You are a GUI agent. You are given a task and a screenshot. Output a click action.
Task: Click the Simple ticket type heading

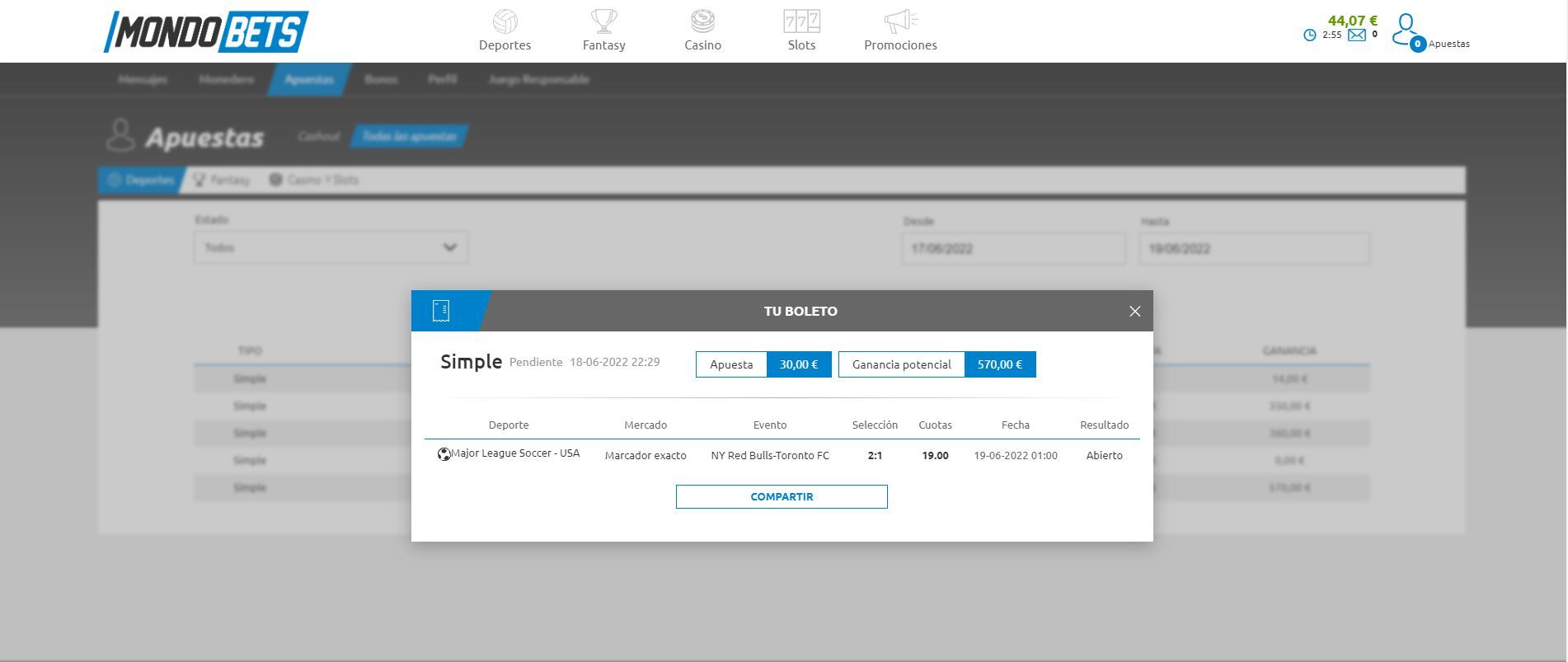pyautogui.click(x=471, y=362)
